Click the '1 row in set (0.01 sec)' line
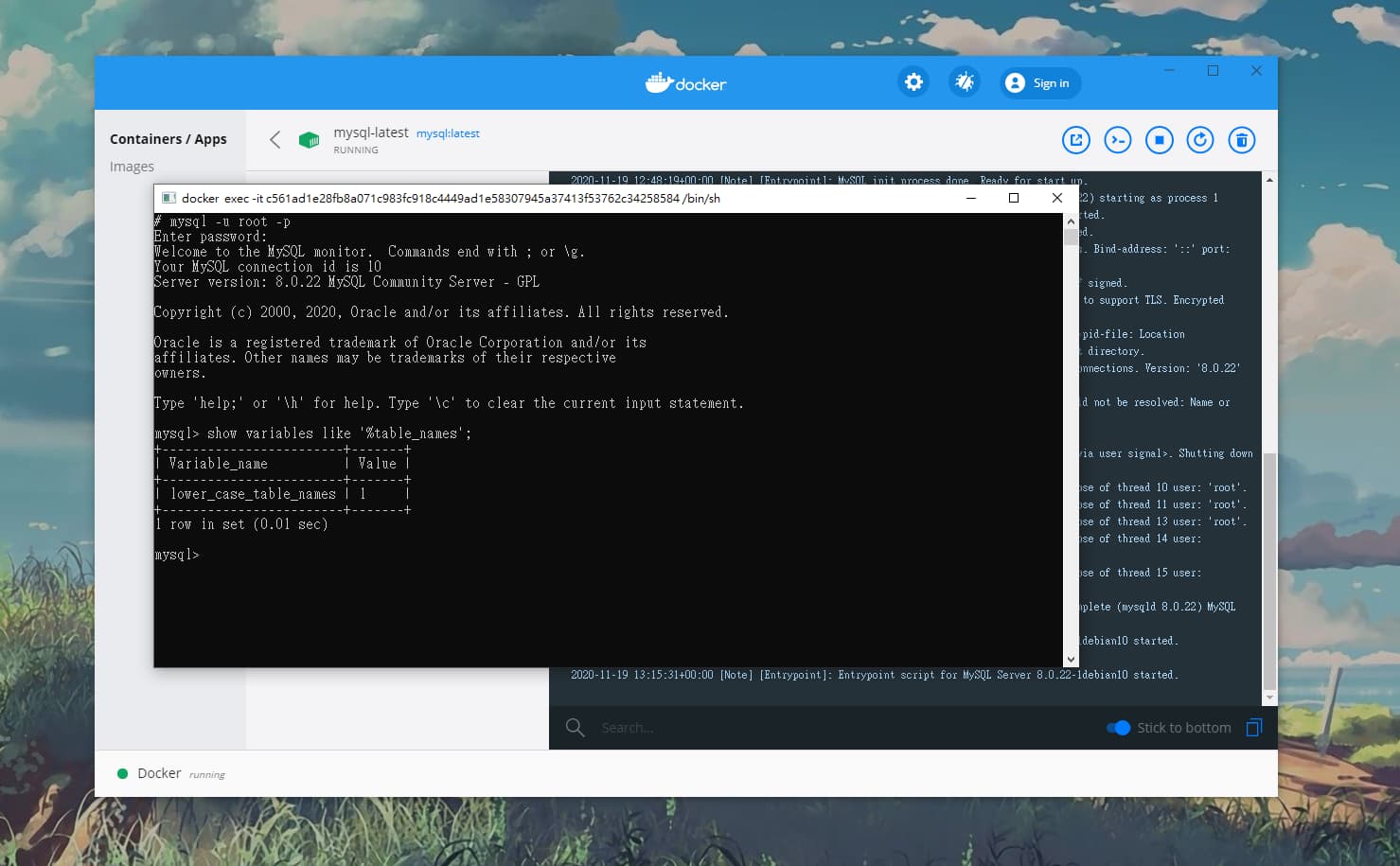Image resolution: width=1400 pixels, height=866 pixels. (241, 524)
